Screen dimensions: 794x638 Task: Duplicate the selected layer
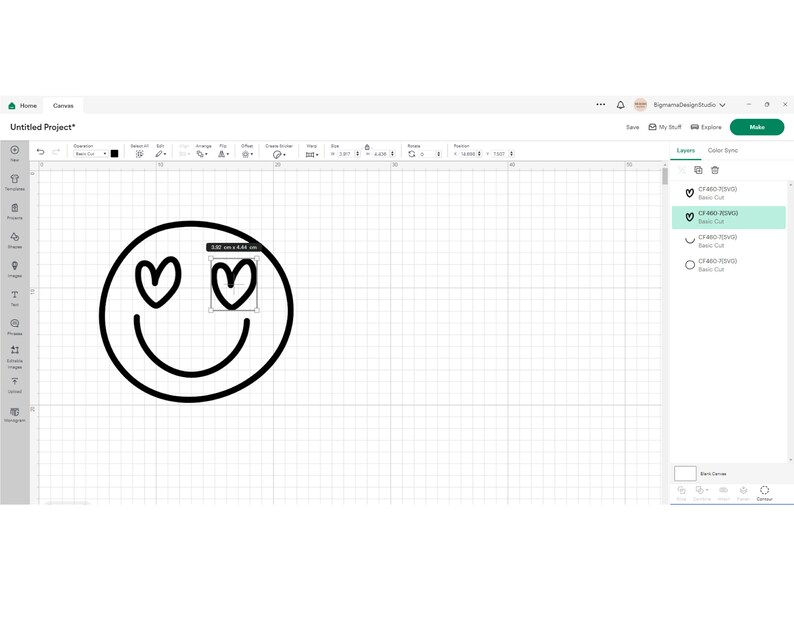pos(698,170)
